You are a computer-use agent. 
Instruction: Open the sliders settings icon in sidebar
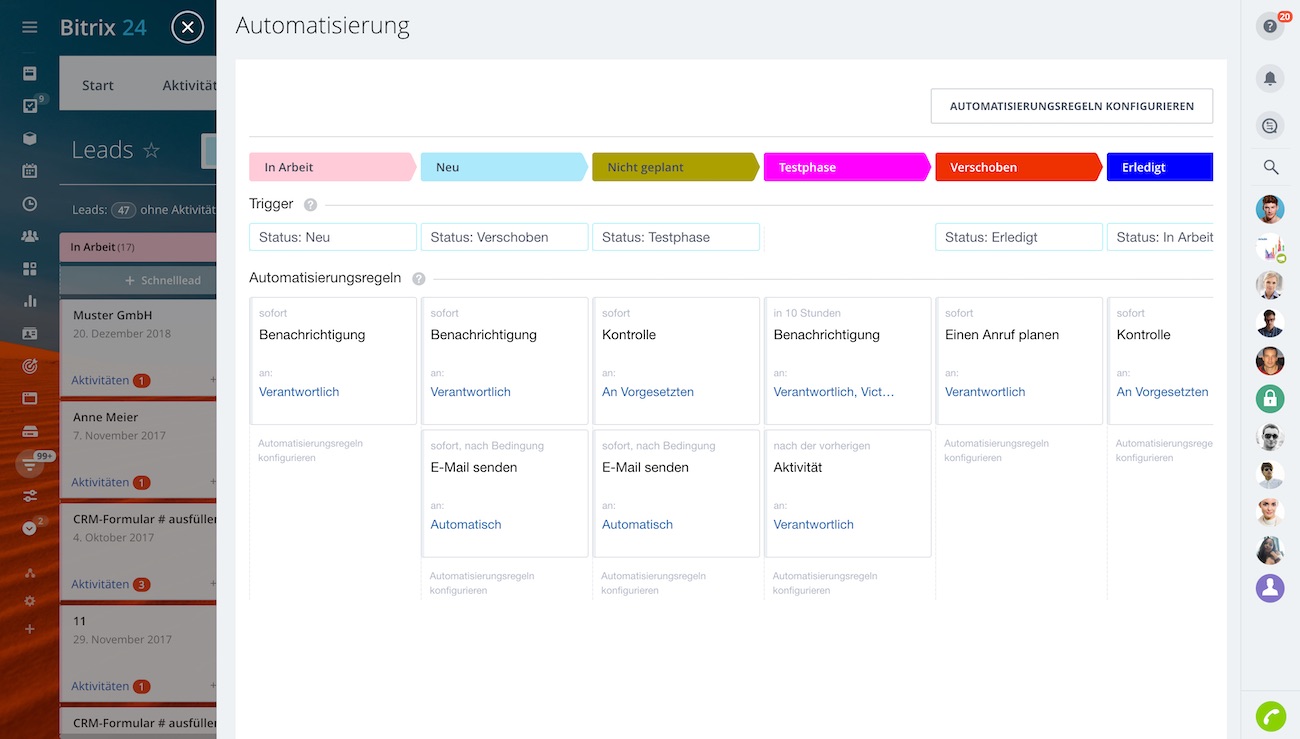[x=30, y=496]
